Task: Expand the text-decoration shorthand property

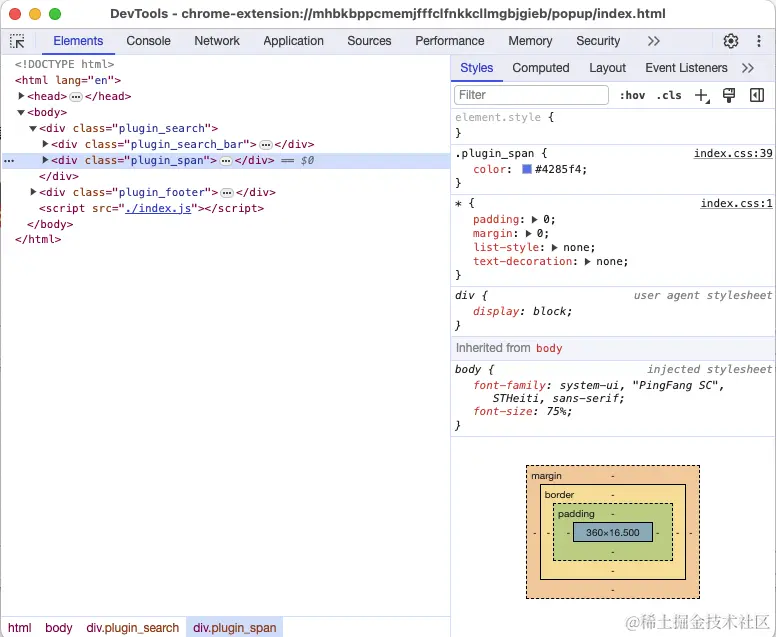Action: coord(587,261)
